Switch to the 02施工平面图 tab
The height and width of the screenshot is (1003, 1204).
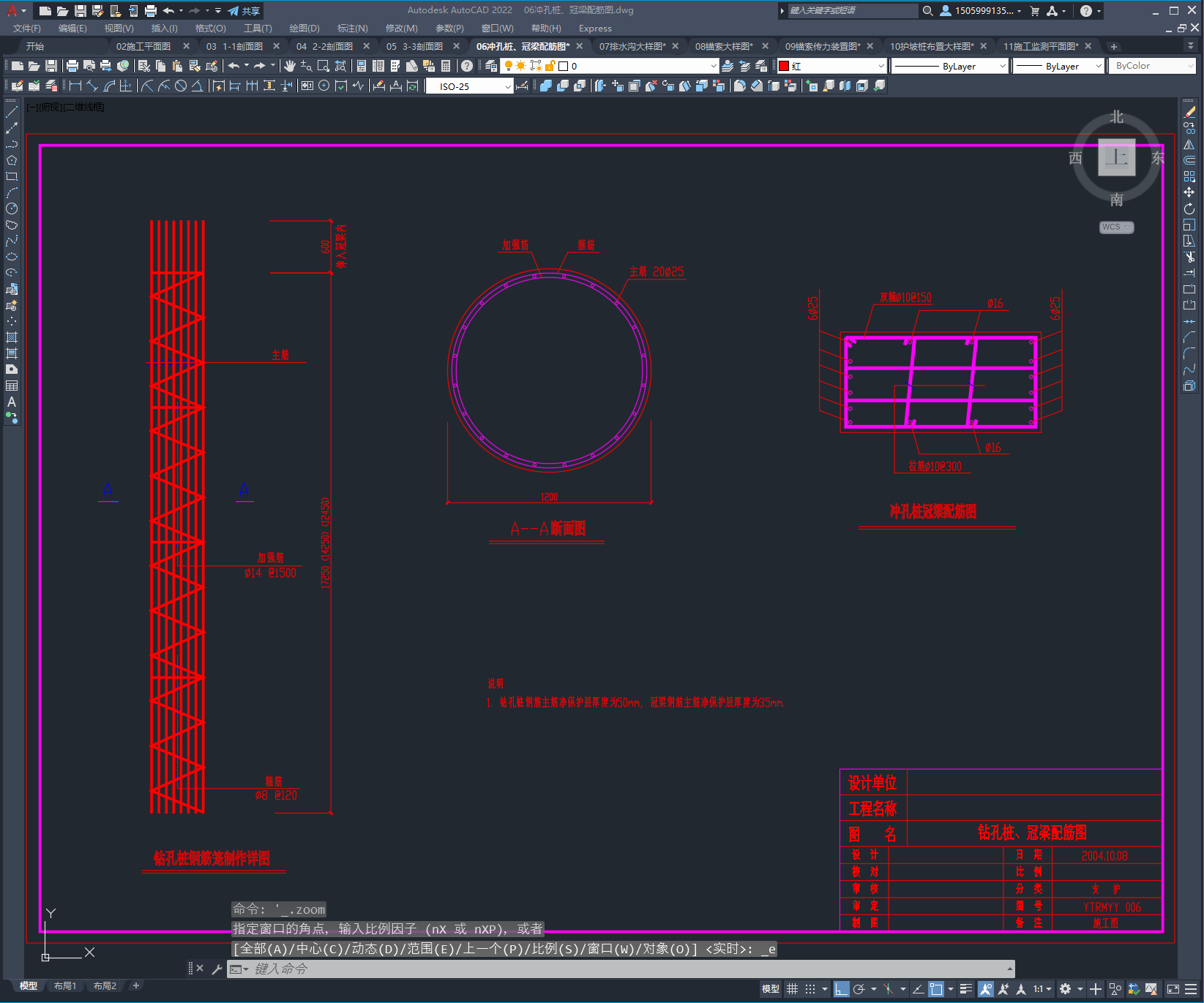pyautogui.click(x=143, y=46)
